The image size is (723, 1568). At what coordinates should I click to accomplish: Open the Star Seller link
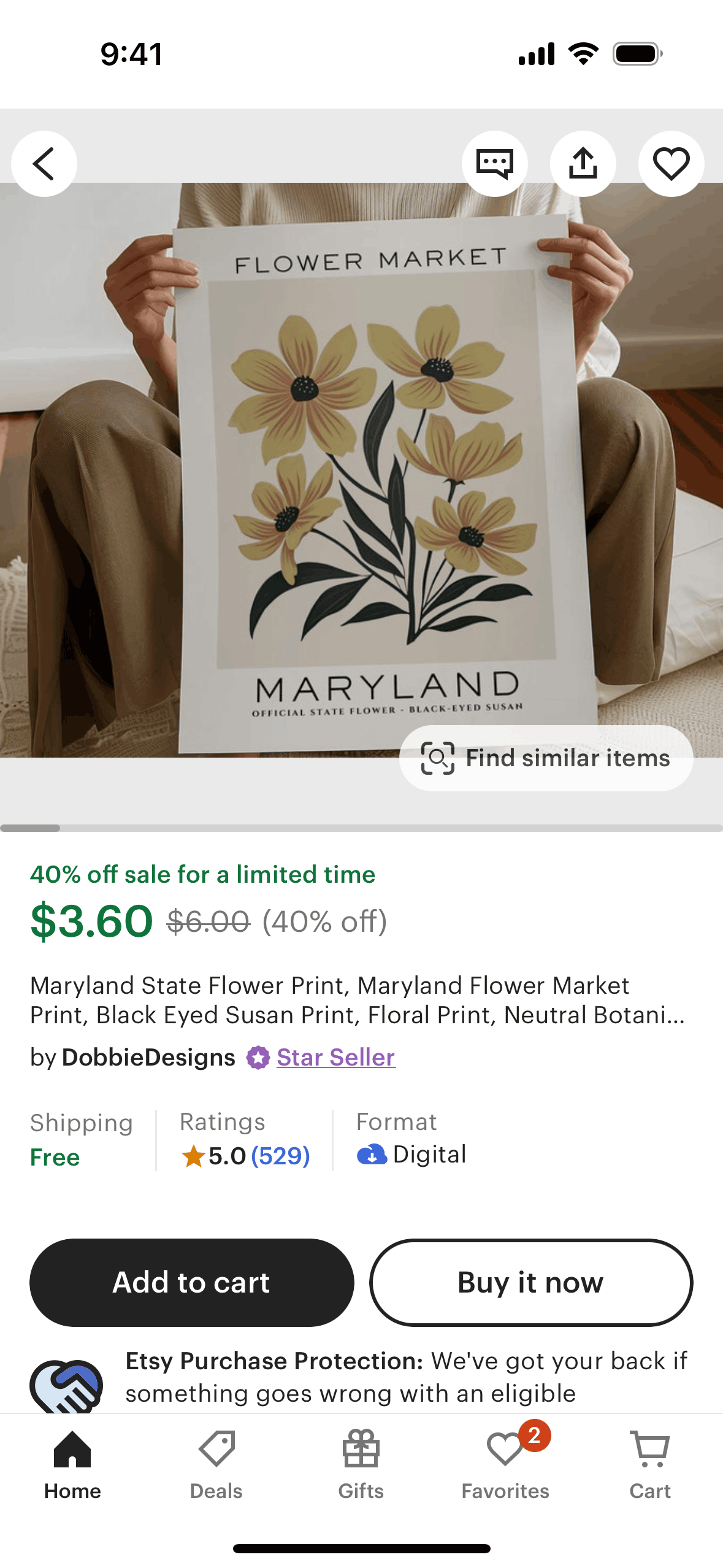click(x=335, y=1057)
